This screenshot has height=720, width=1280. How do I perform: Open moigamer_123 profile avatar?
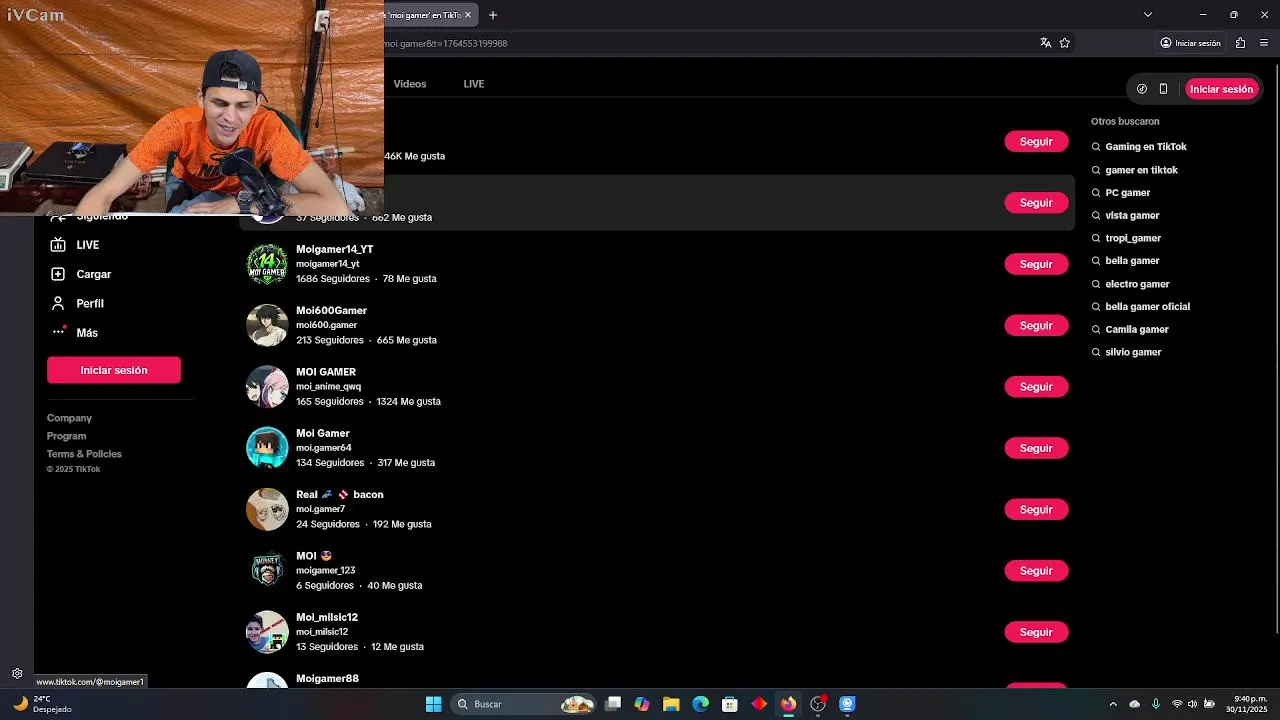pyautogui.click(x=267, y=571)
